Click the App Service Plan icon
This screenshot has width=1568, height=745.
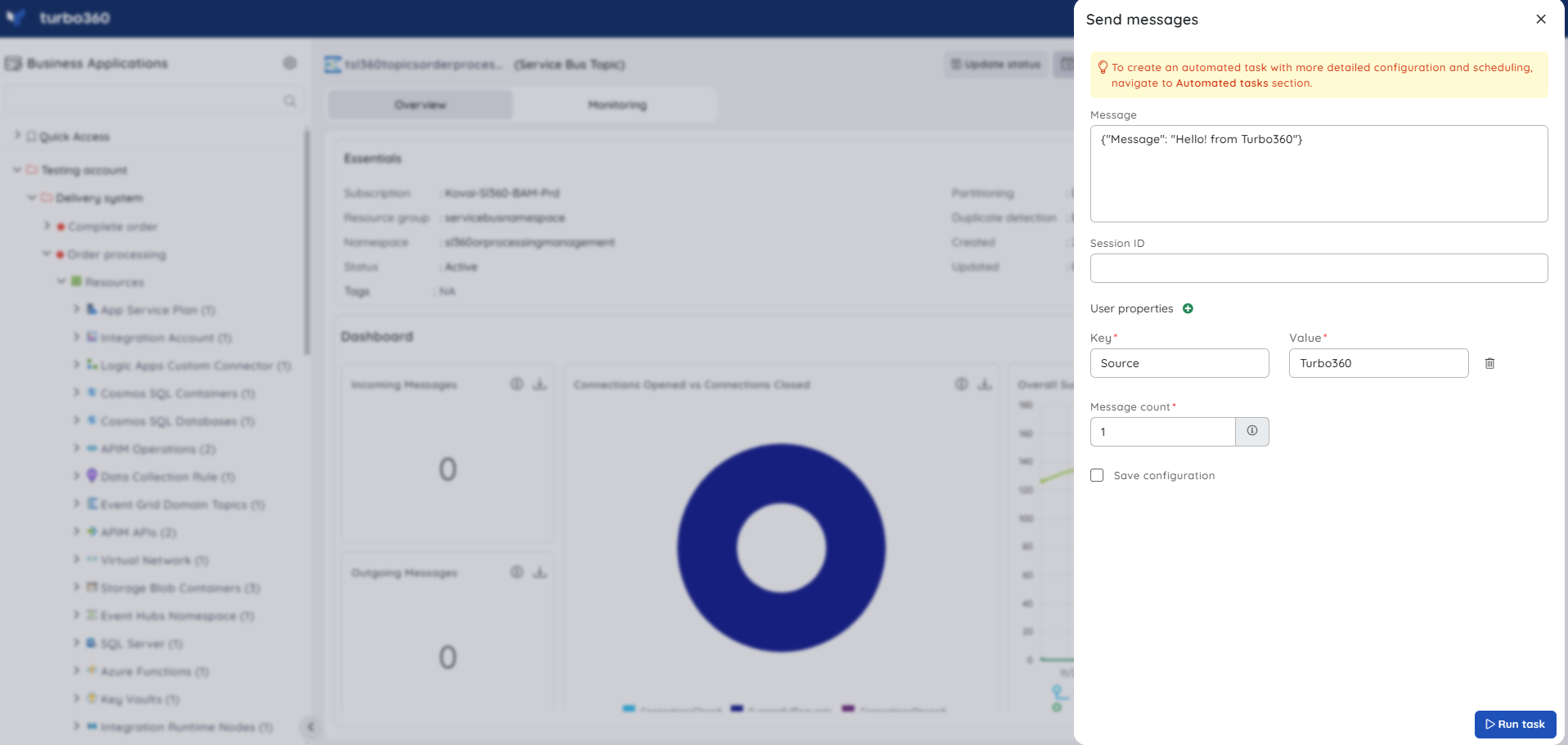click(x=92, y=309)
